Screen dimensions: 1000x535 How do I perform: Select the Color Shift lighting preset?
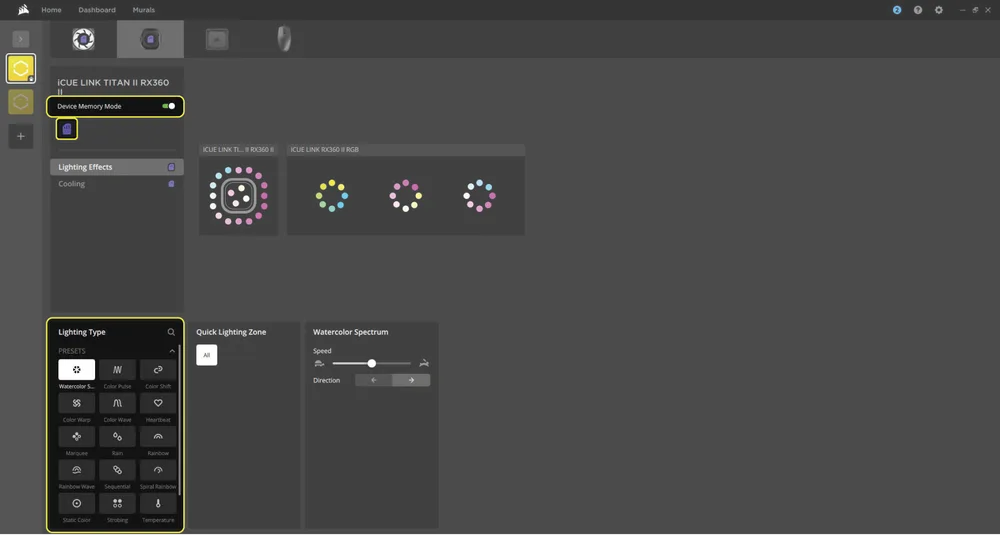click(158, 370)
